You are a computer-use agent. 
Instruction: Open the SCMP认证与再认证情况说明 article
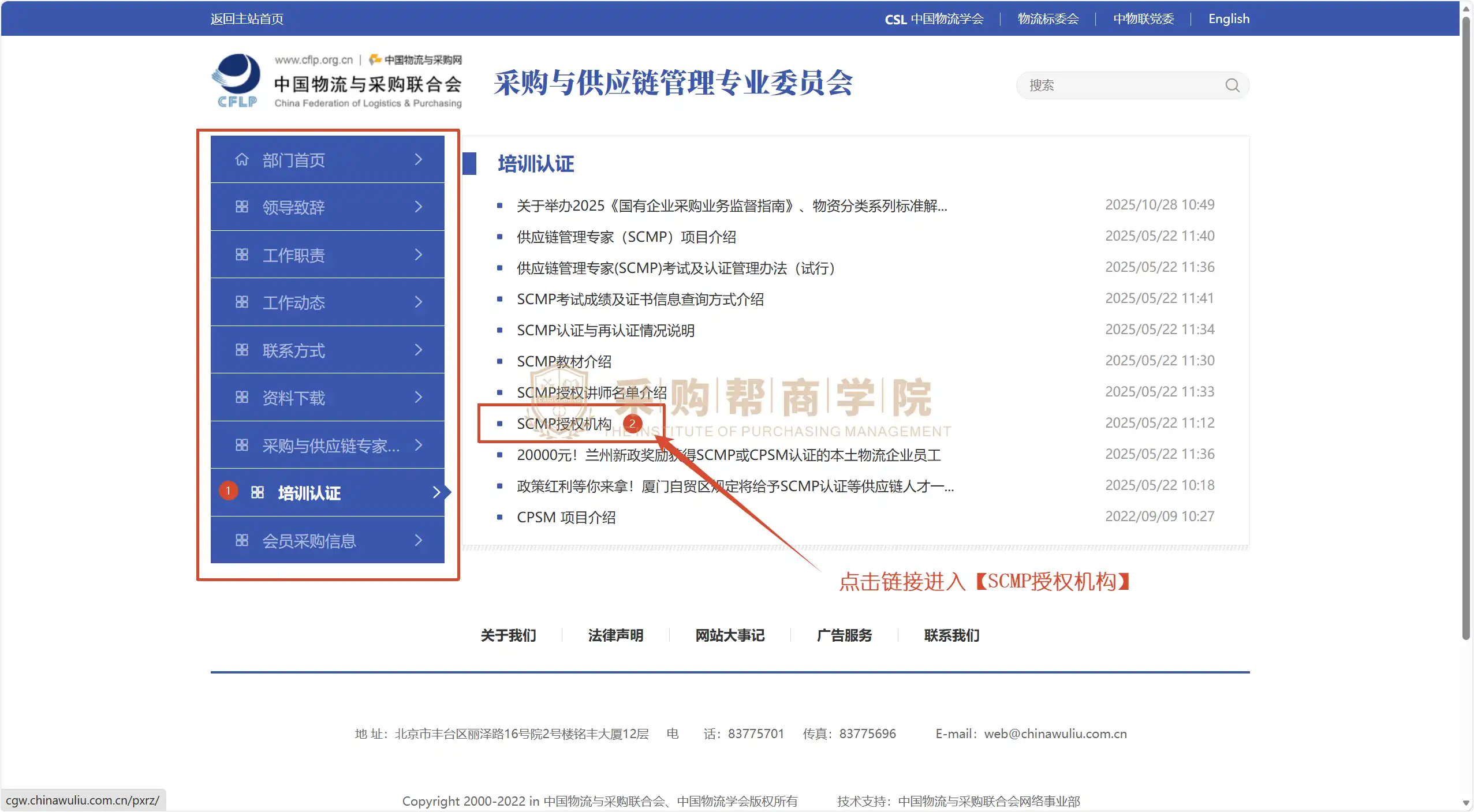(x=606, y=330)
